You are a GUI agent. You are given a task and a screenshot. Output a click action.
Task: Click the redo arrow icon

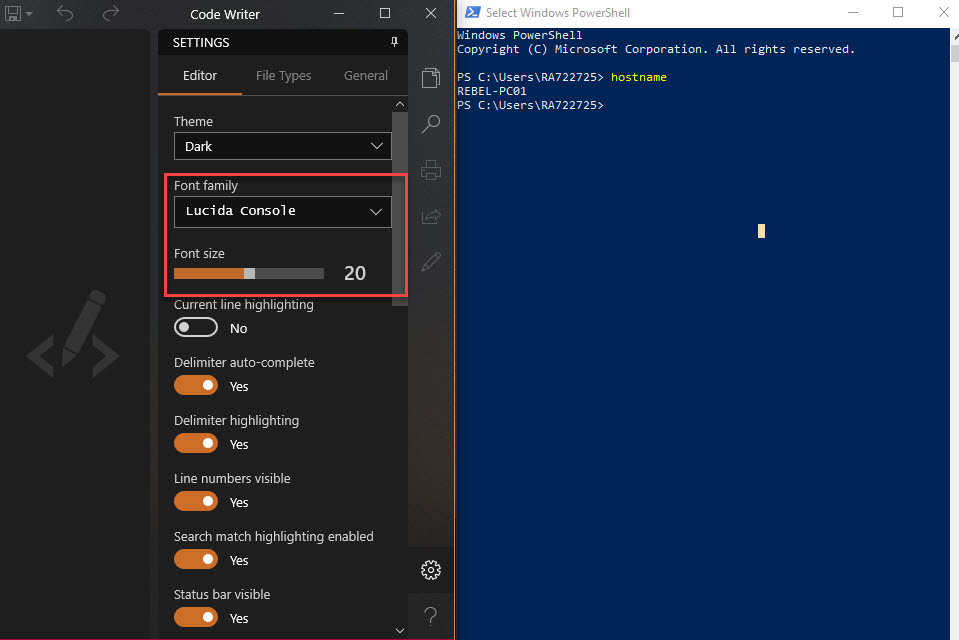111,13
